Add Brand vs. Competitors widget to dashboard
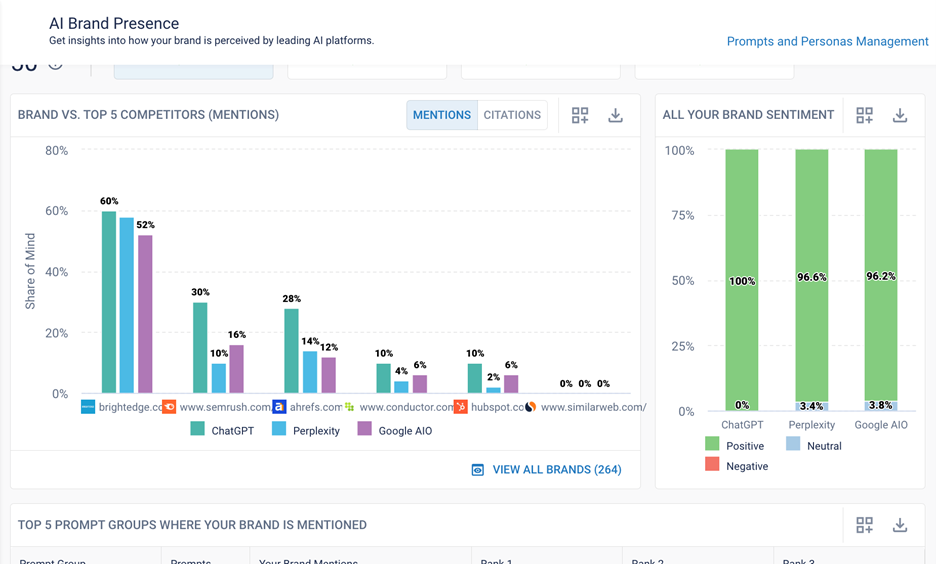Image resolution: width=936 pixels, height=564 pixels. click(580, 115)
